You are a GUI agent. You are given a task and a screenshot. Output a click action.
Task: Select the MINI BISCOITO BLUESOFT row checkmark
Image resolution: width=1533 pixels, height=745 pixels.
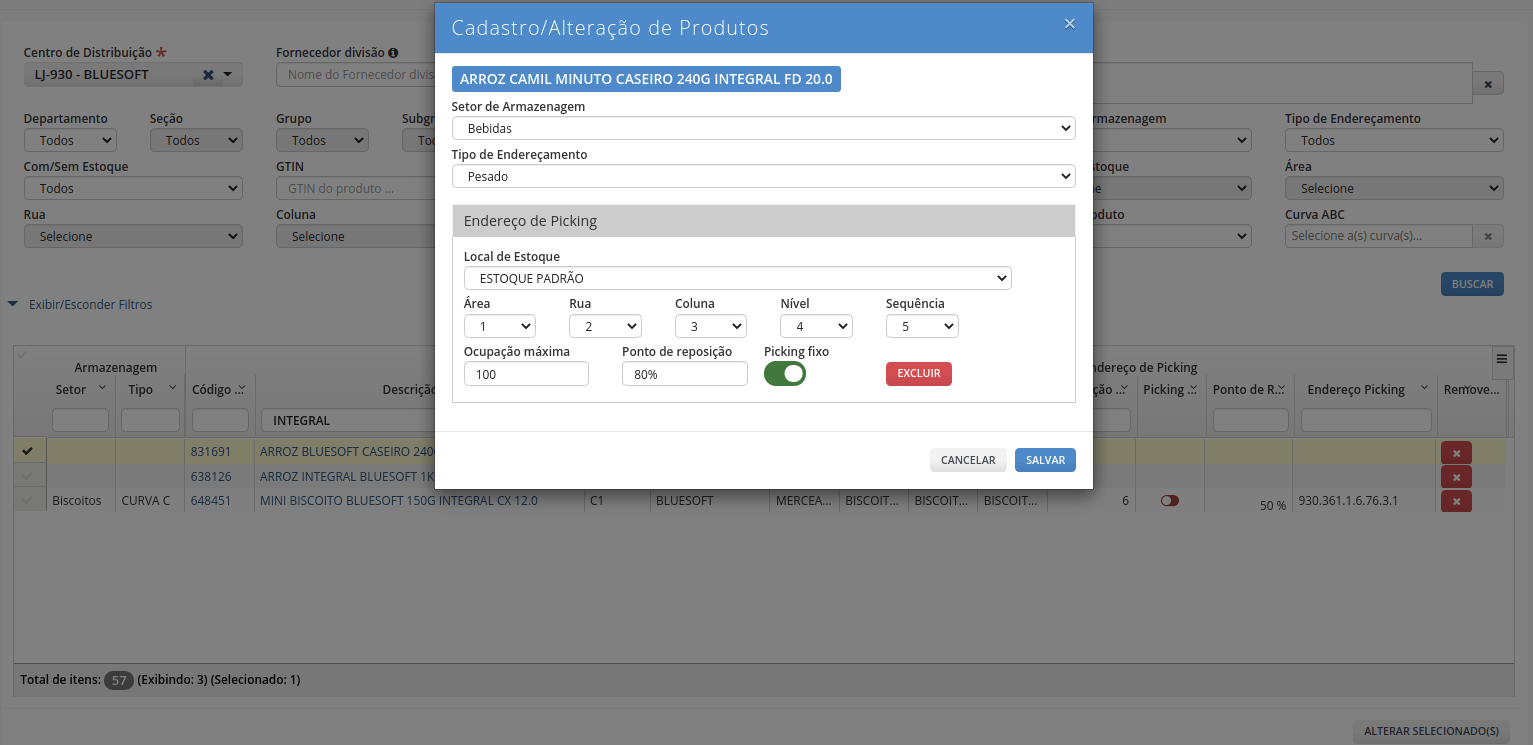click(x=28, y=500)
